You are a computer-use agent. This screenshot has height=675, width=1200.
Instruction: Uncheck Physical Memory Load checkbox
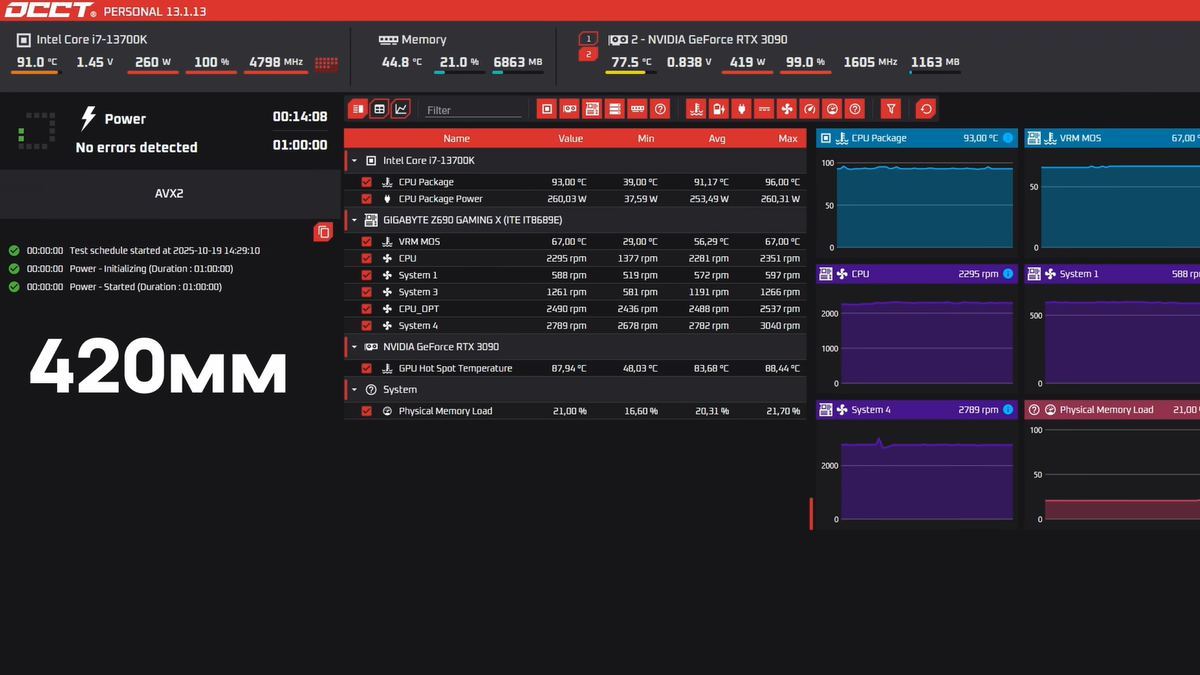(366, 411)
